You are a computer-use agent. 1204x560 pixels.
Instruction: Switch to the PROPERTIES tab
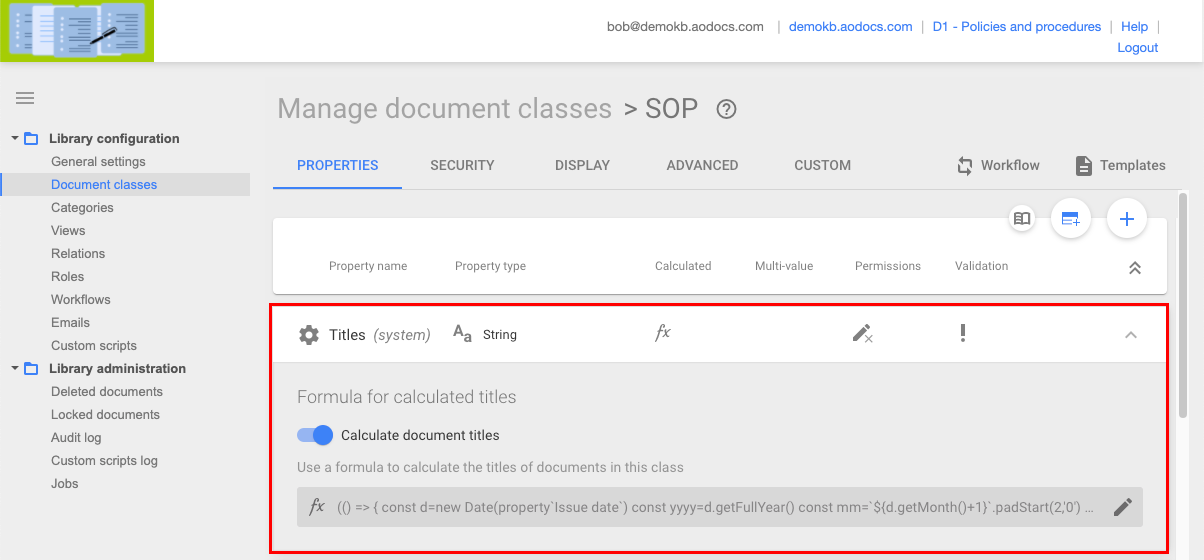(x=338, y=166)
